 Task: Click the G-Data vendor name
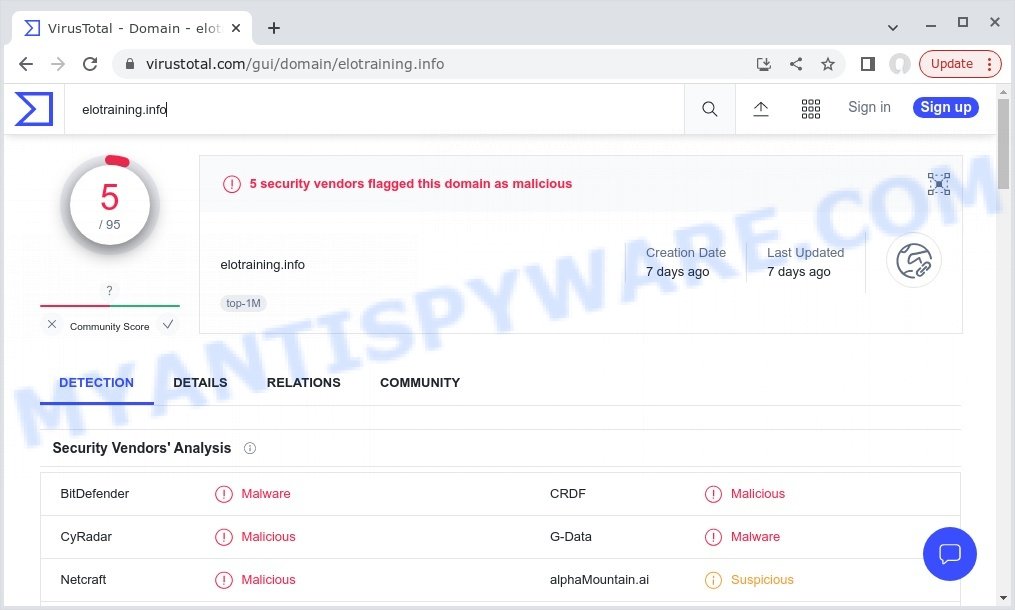point(571,536)
